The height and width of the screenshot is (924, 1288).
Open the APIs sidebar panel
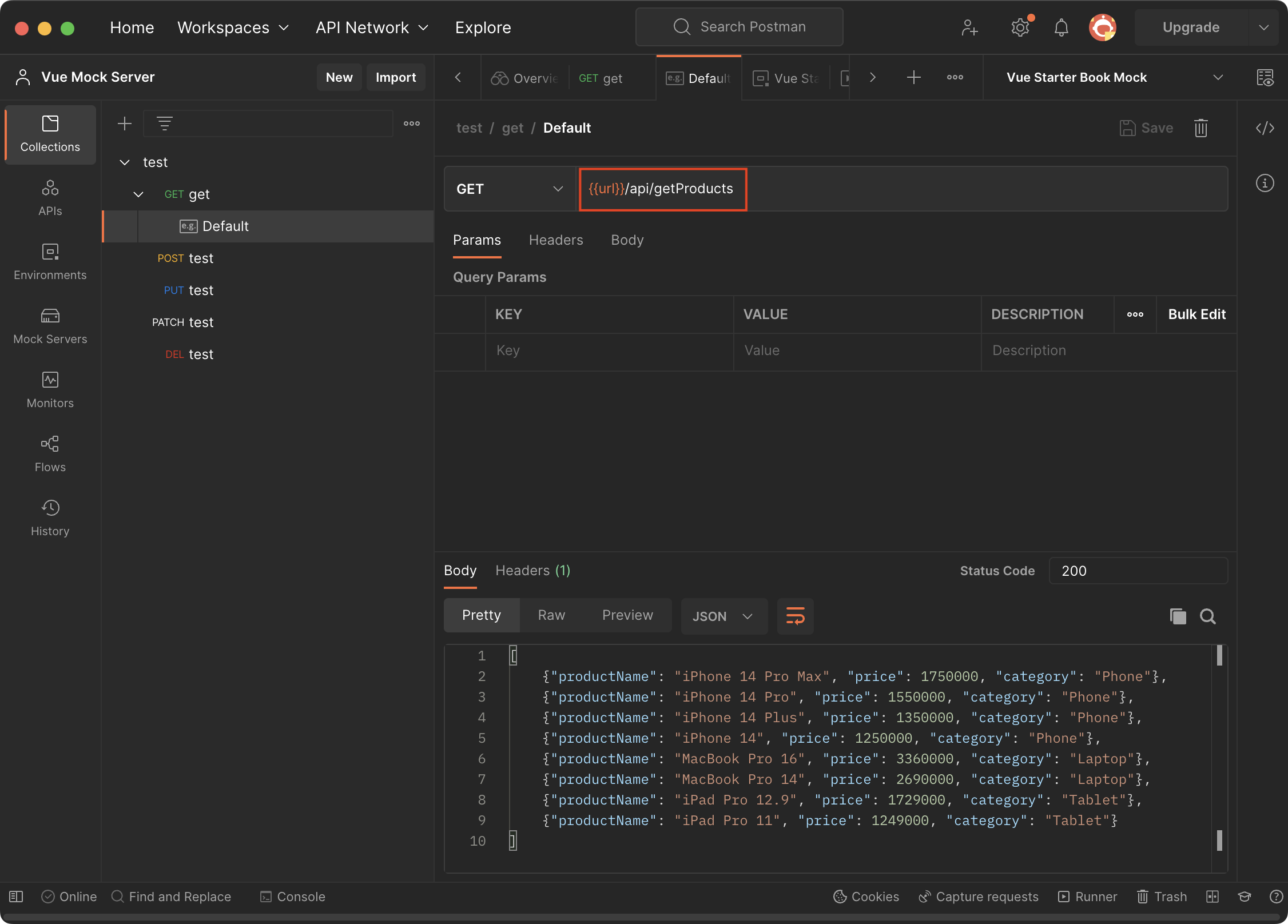pyautogui.click(x=50, y=198)
